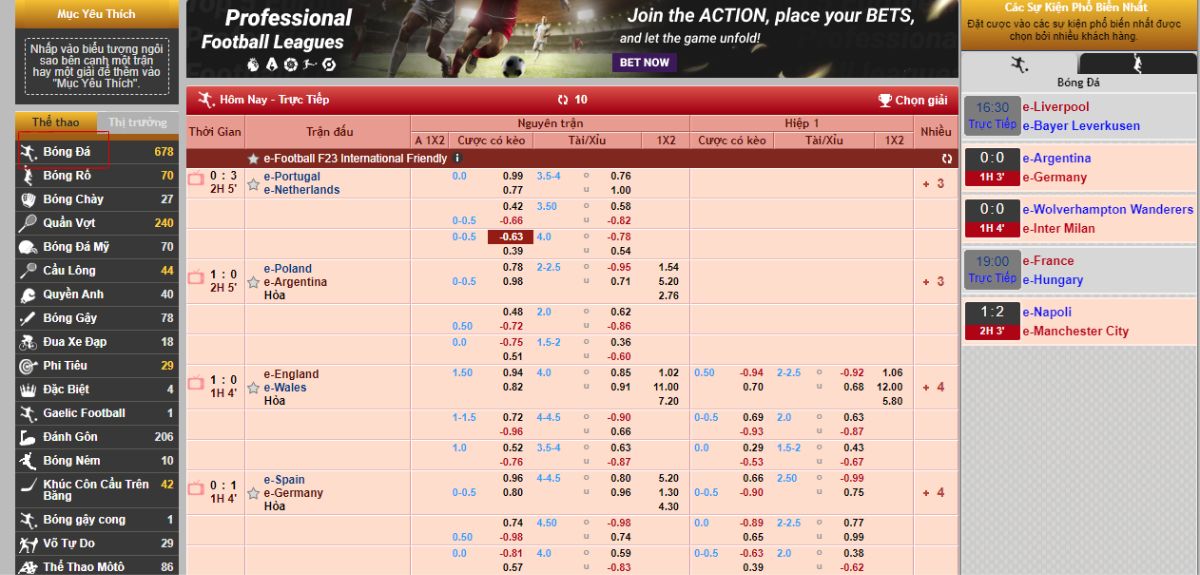Open the Chọn giải league selector
This screenshot has height=575, width=1200.
click(x=912, y=100)
